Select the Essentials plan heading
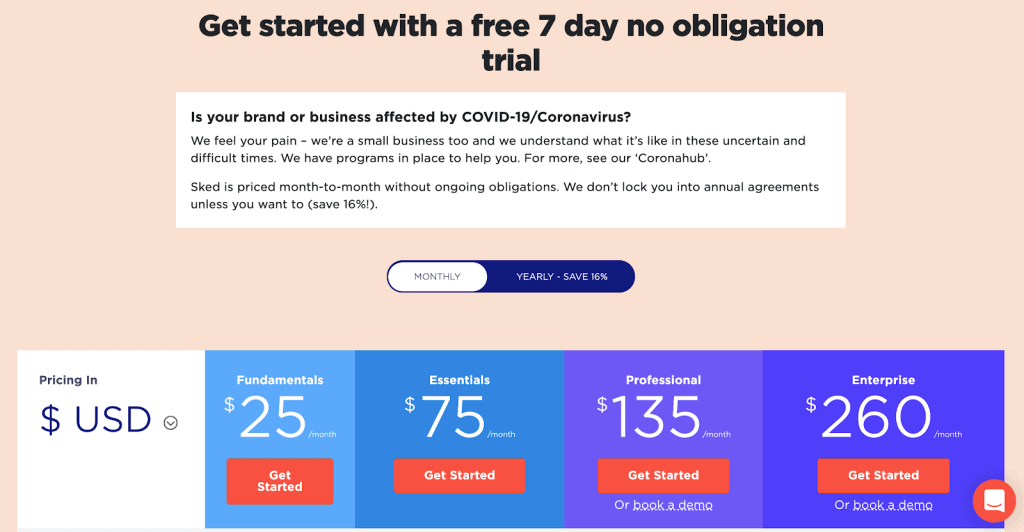The width and height of the screenshot is (1024, 532). 459,380
